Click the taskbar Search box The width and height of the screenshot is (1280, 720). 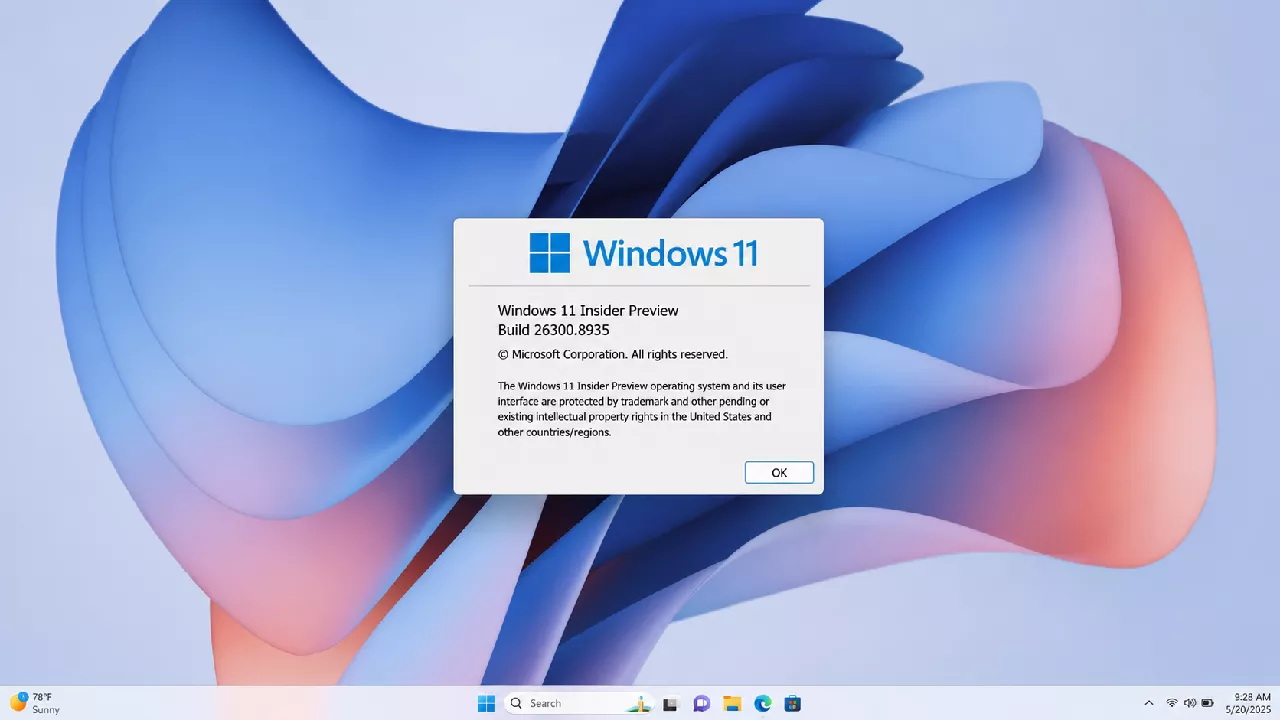click(x=580, y=703)
